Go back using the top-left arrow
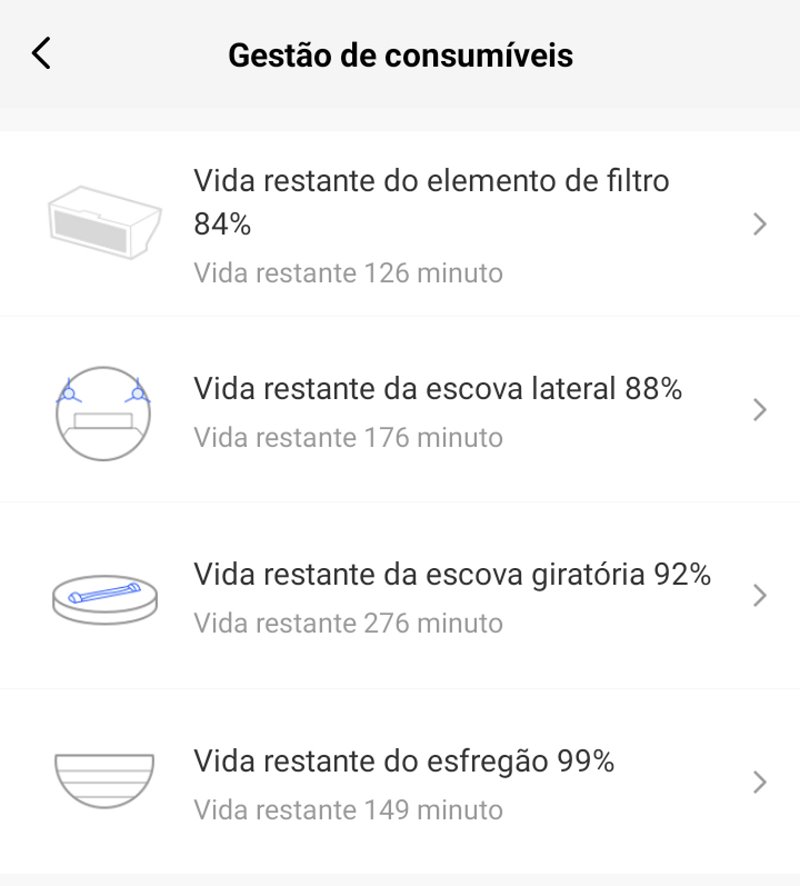 41,54
